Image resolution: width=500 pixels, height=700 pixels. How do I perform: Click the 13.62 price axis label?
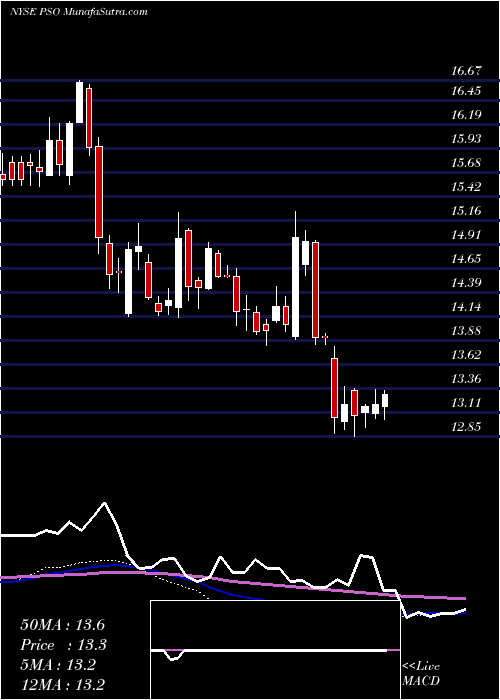(466, 355)
